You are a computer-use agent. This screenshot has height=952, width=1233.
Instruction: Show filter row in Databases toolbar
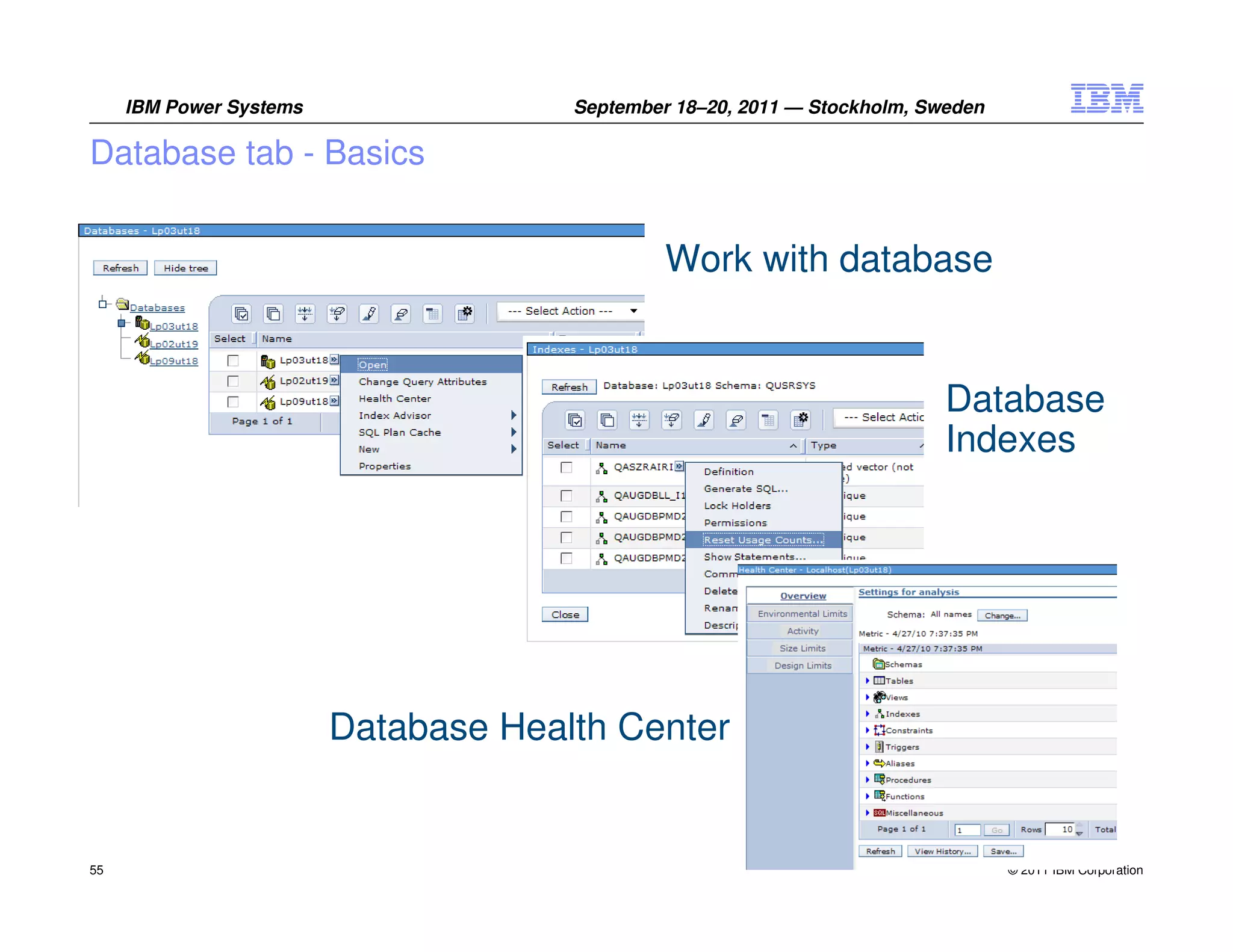point(305,314)
